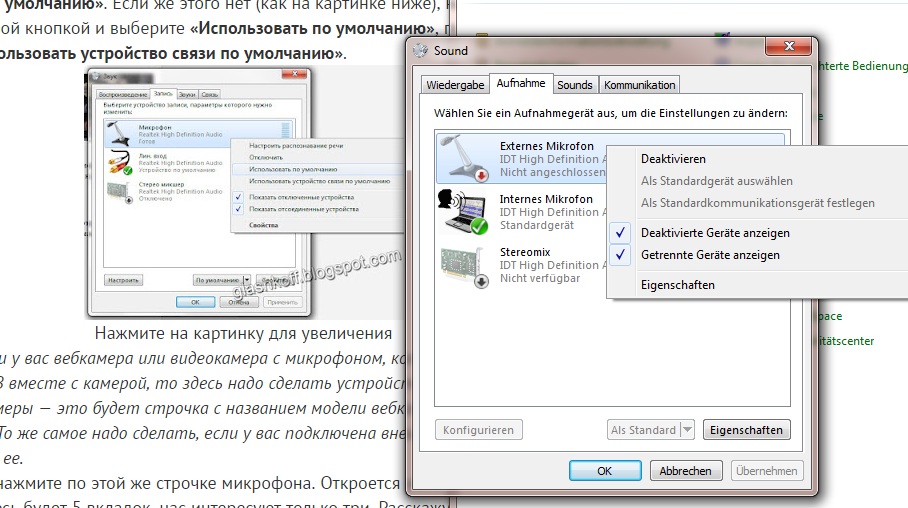Confirm with the OK button
Viewport: 908px width, 508px height.
coord(605,470)
